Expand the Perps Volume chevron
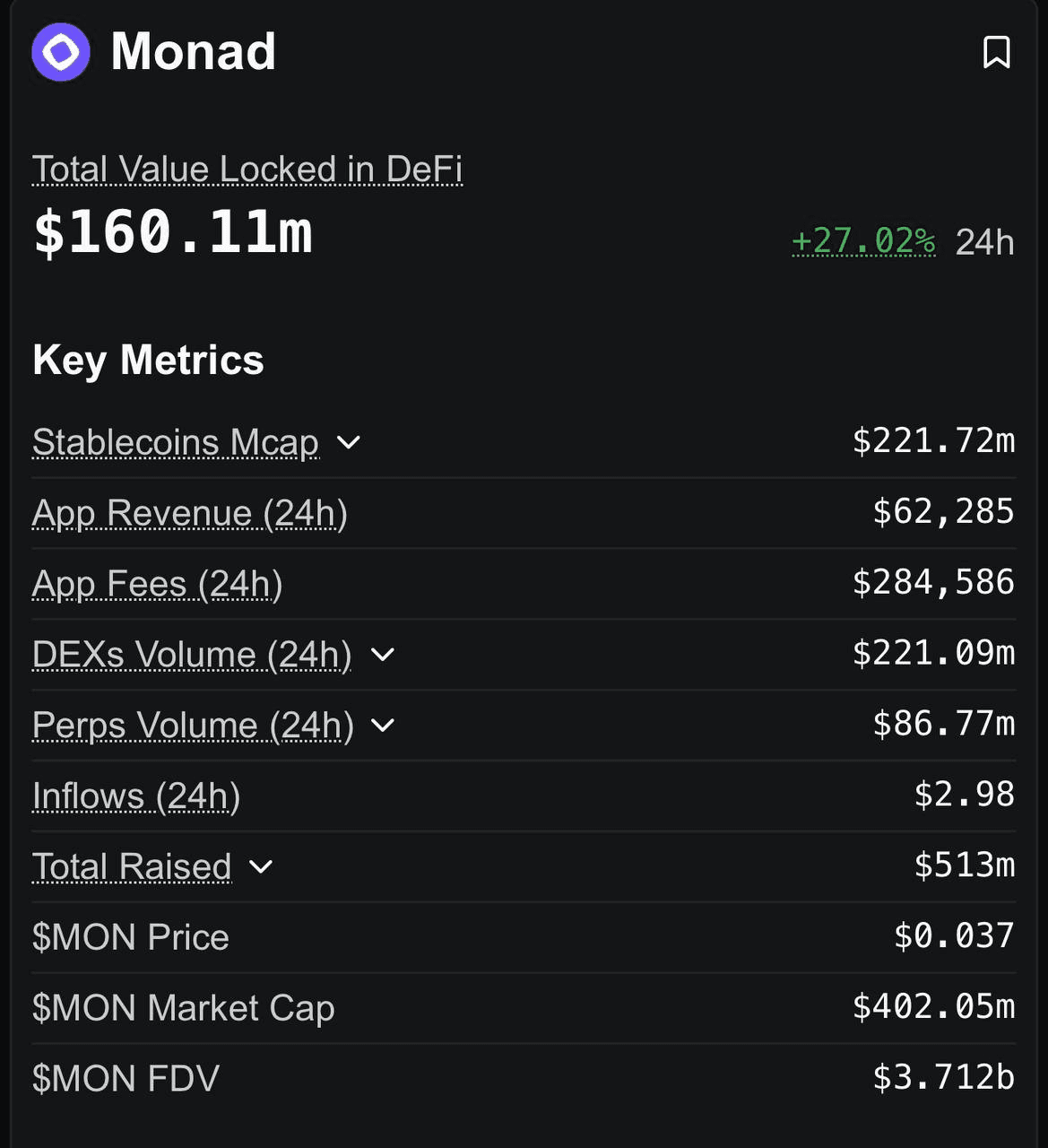Screen dimensions: 1048x1148 pyautogui.click(x=383, y=725)
